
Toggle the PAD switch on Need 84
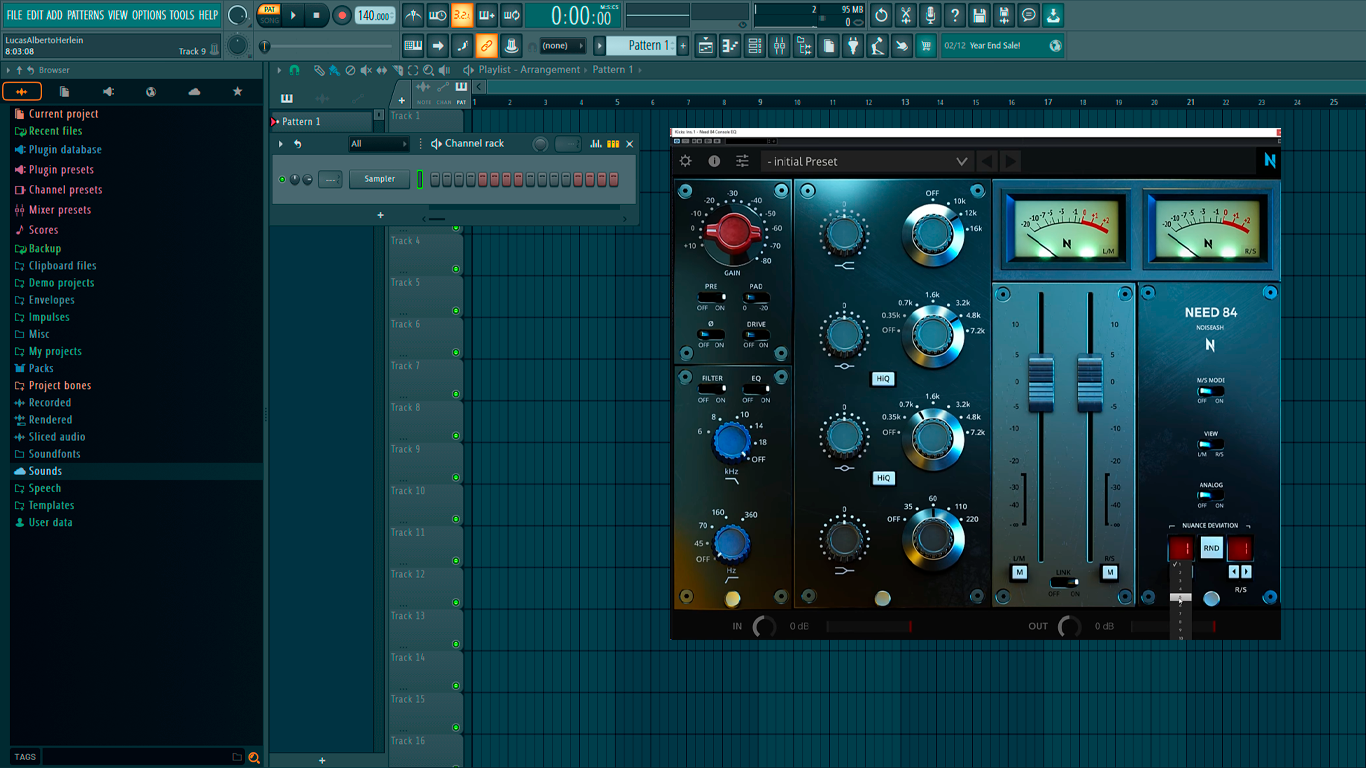pyautogui.click(x=756, y=298)
